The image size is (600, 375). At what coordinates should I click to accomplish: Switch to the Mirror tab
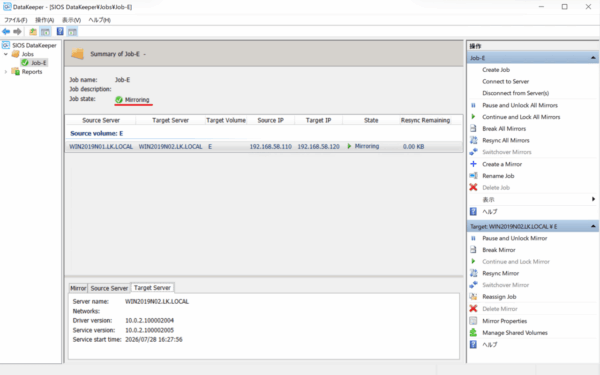point(78,288)
